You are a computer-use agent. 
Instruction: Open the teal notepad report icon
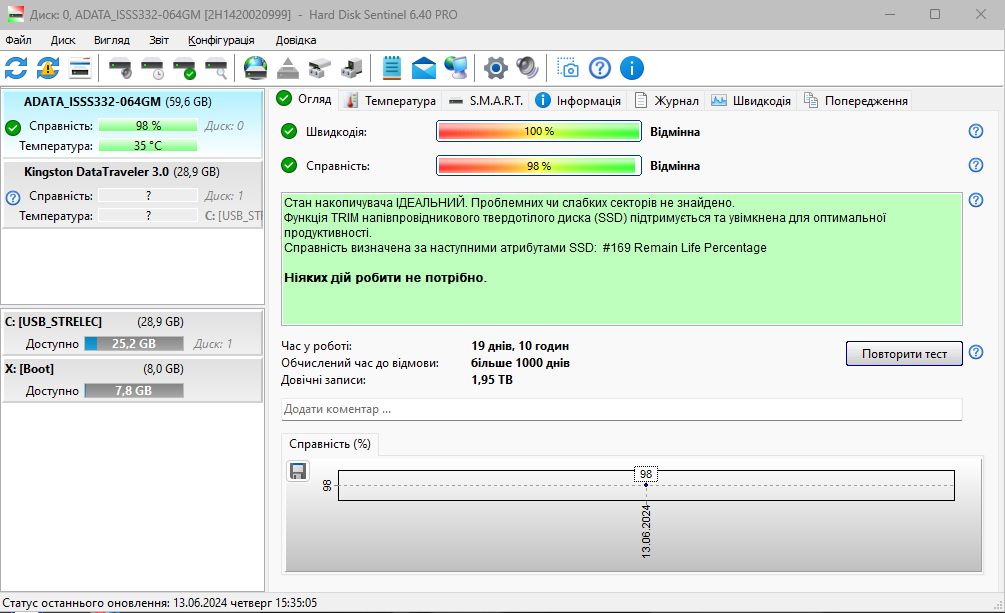pyautogui.click(x=391, y=68)
